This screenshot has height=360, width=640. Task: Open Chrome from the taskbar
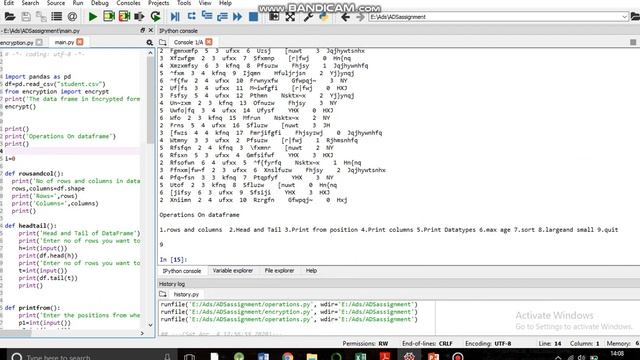point(287,357)
